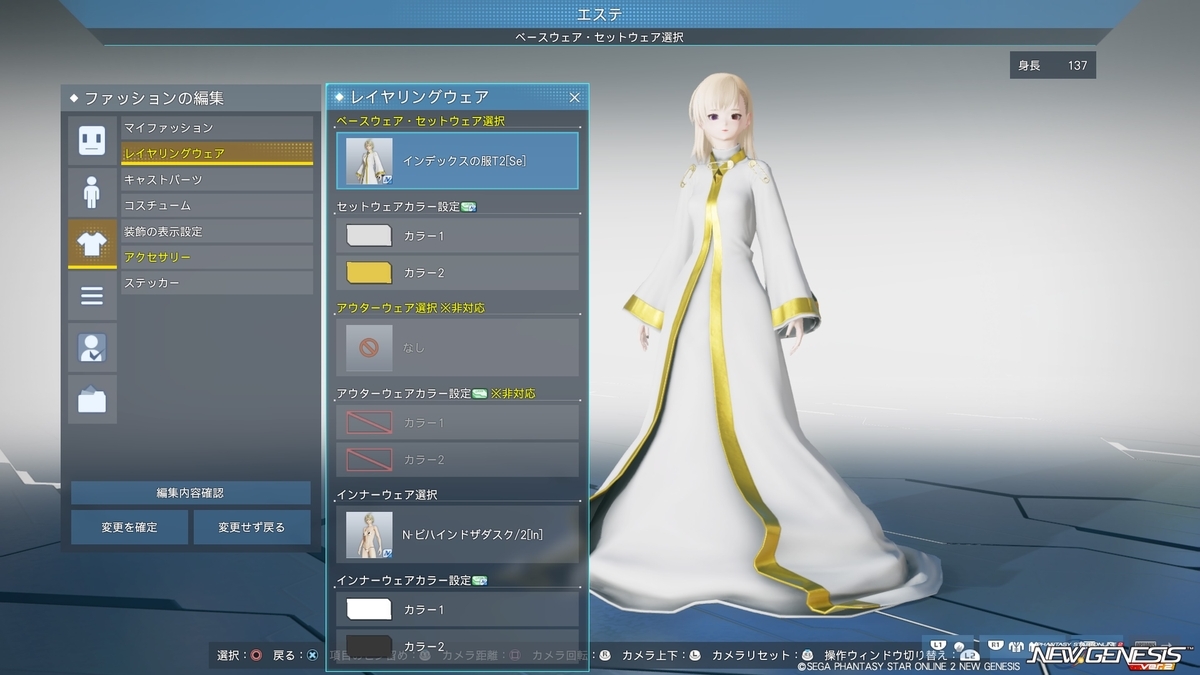Click the 選択 circle button hint

click(x=257, y=656)
